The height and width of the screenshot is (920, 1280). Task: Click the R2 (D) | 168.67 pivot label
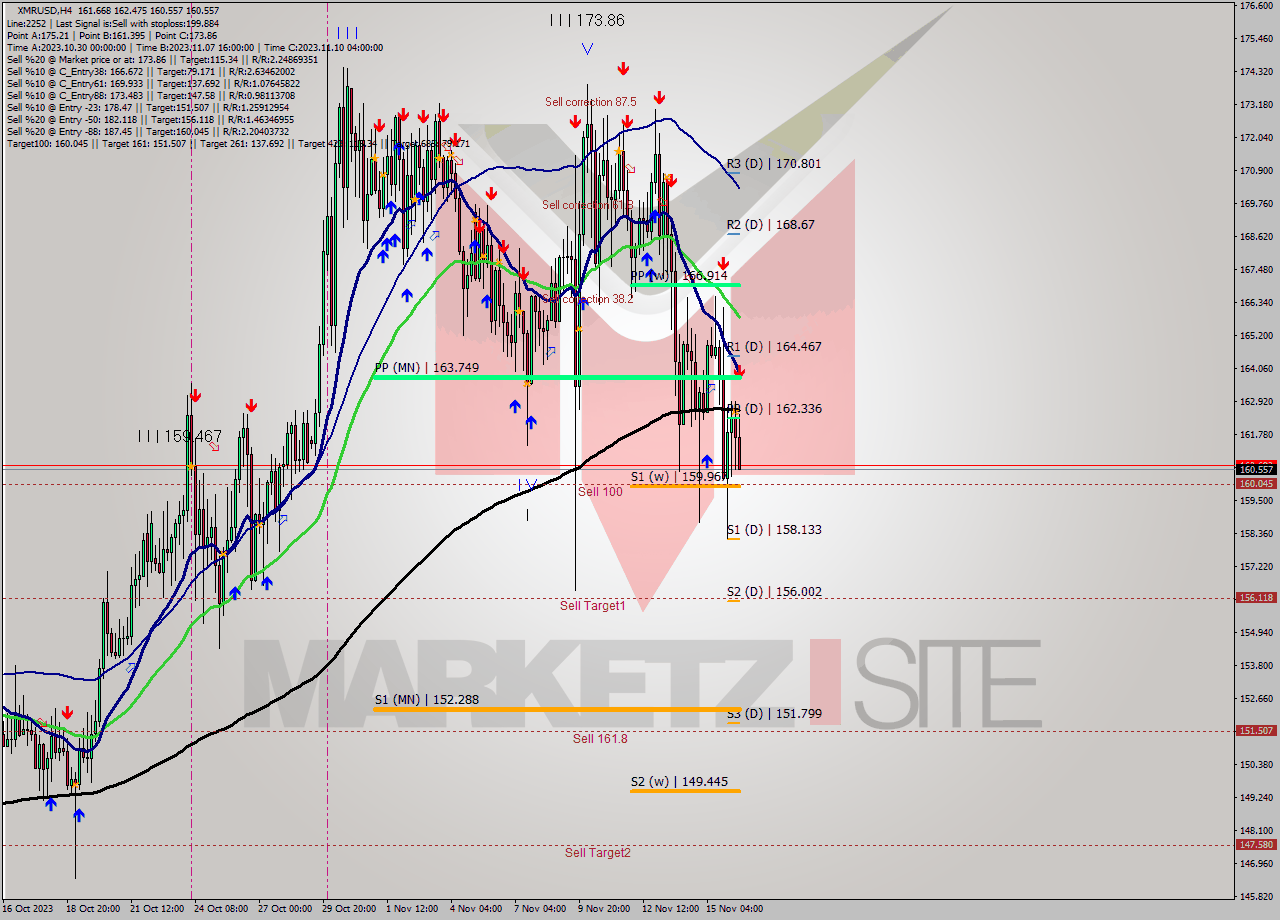coord(771,225)
